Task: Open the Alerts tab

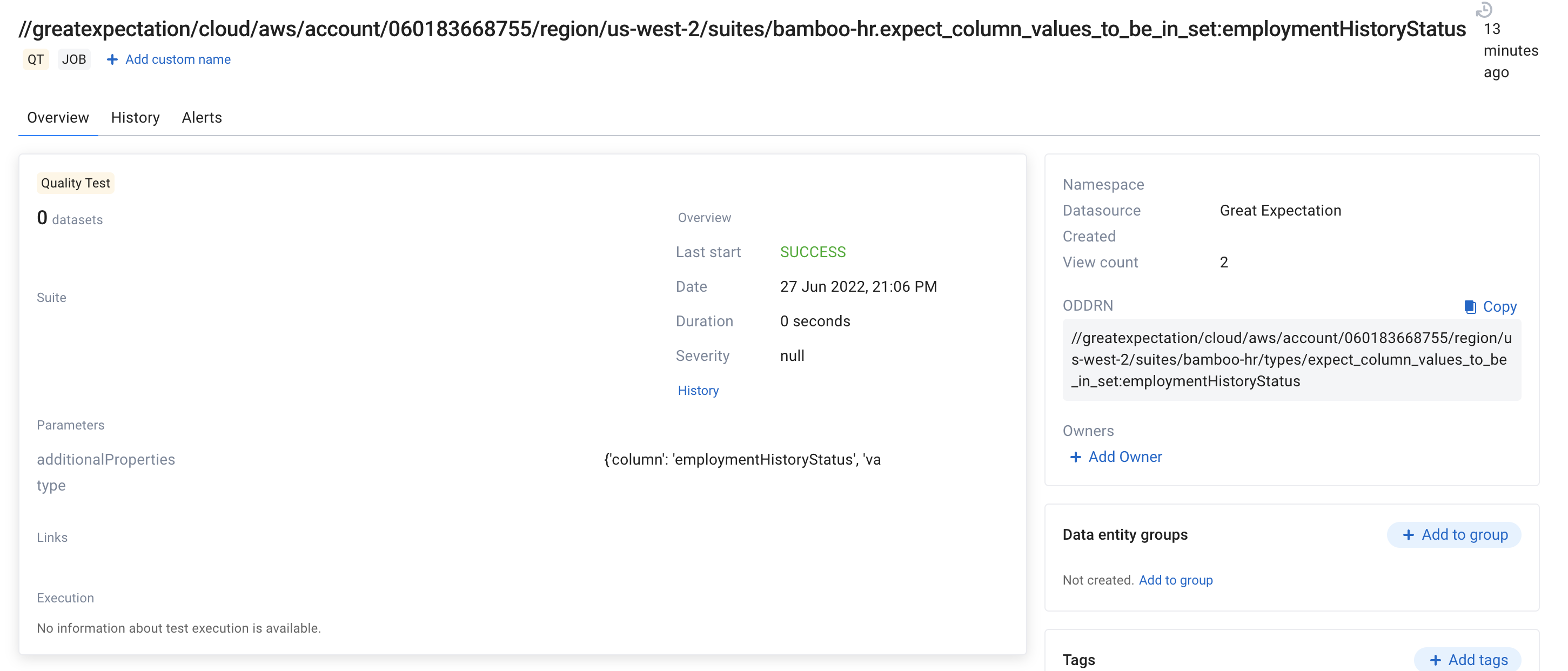Action: tap(202, 118)
